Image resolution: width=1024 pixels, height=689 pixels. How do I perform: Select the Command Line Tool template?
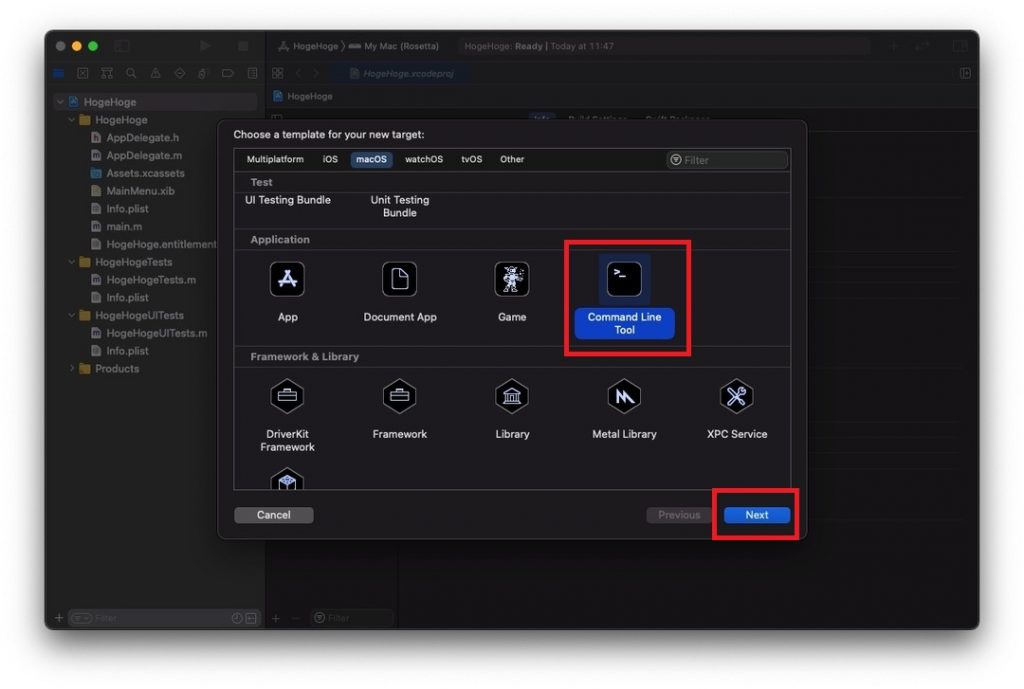(x=624, y=296)
